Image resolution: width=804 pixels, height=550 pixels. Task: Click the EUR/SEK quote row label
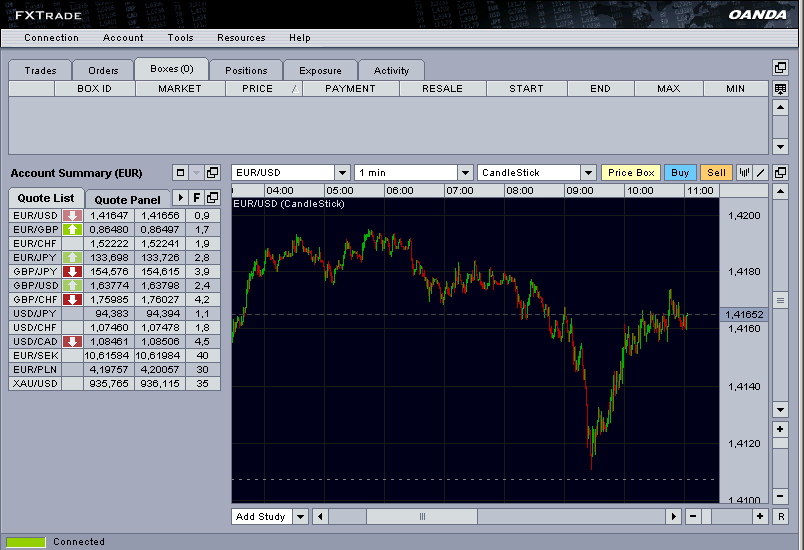click(35, 356)
